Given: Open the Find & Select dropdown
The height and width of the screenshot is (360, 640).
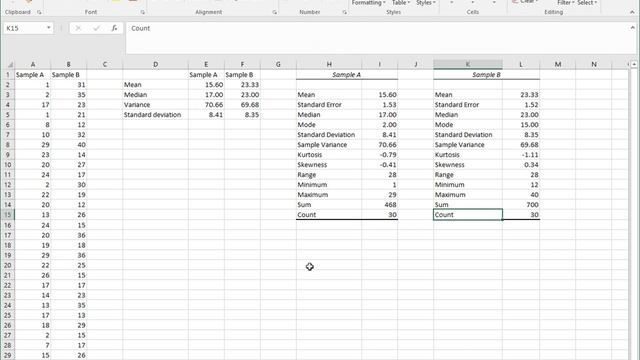Looking at the screenshot, I should point(587,3).
